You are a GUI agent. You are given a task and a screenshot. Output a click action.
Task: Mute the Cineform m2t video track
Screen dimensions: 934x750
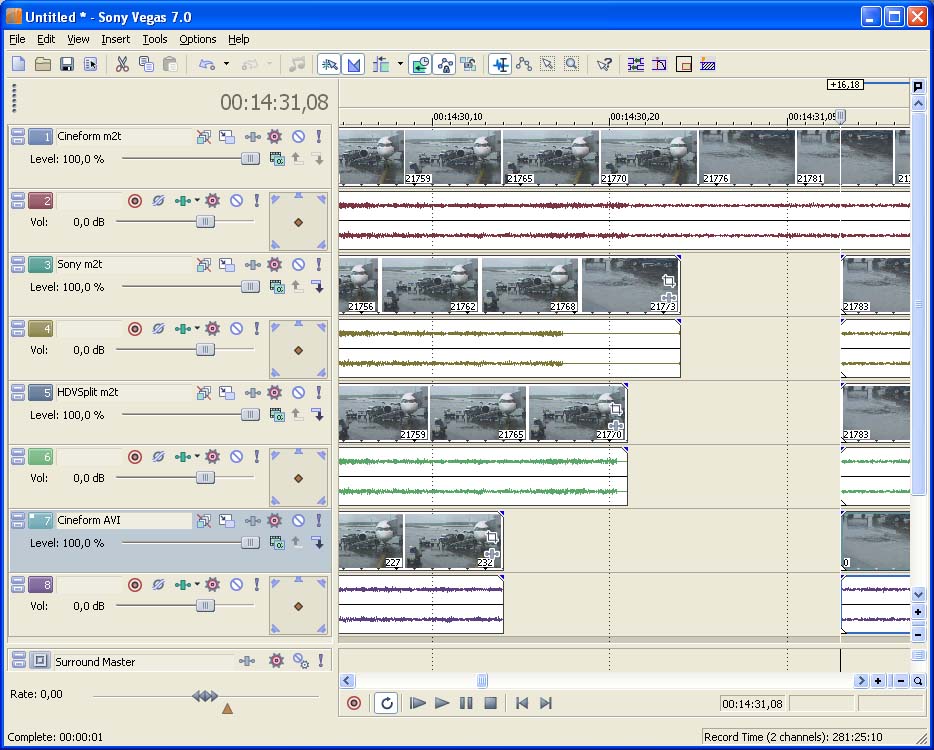tap(298, 137)
